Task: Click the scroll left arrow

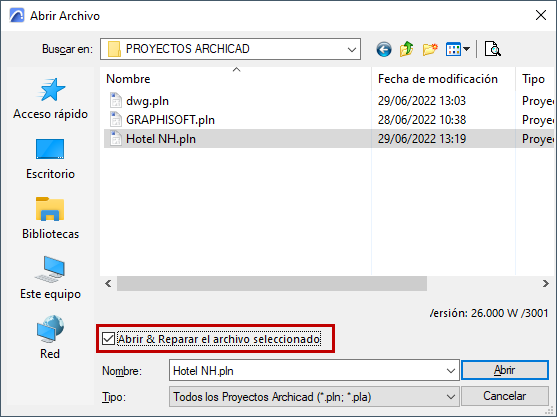Action: (x=108, y=283)
